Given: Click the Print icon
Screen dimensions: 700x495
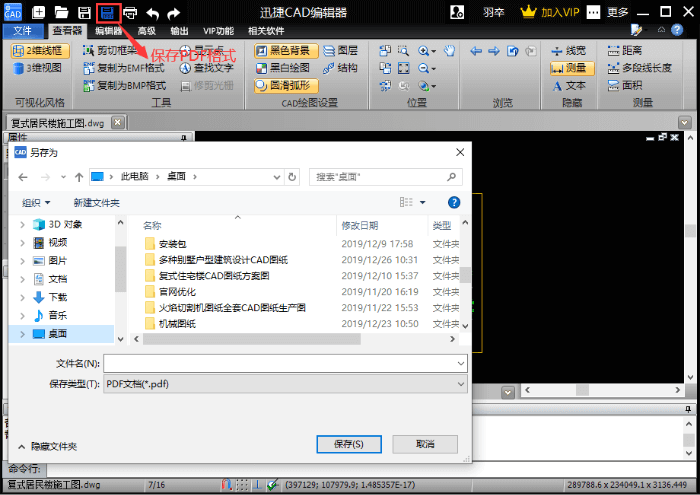Looking at the screenshot, I should point(130,12).
